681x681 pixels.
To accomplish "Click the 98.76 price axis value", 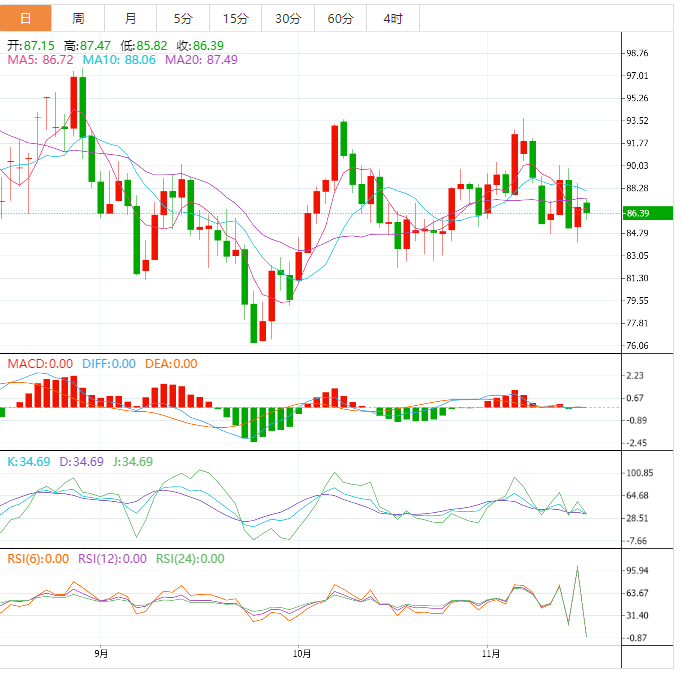I will point(637,53).
